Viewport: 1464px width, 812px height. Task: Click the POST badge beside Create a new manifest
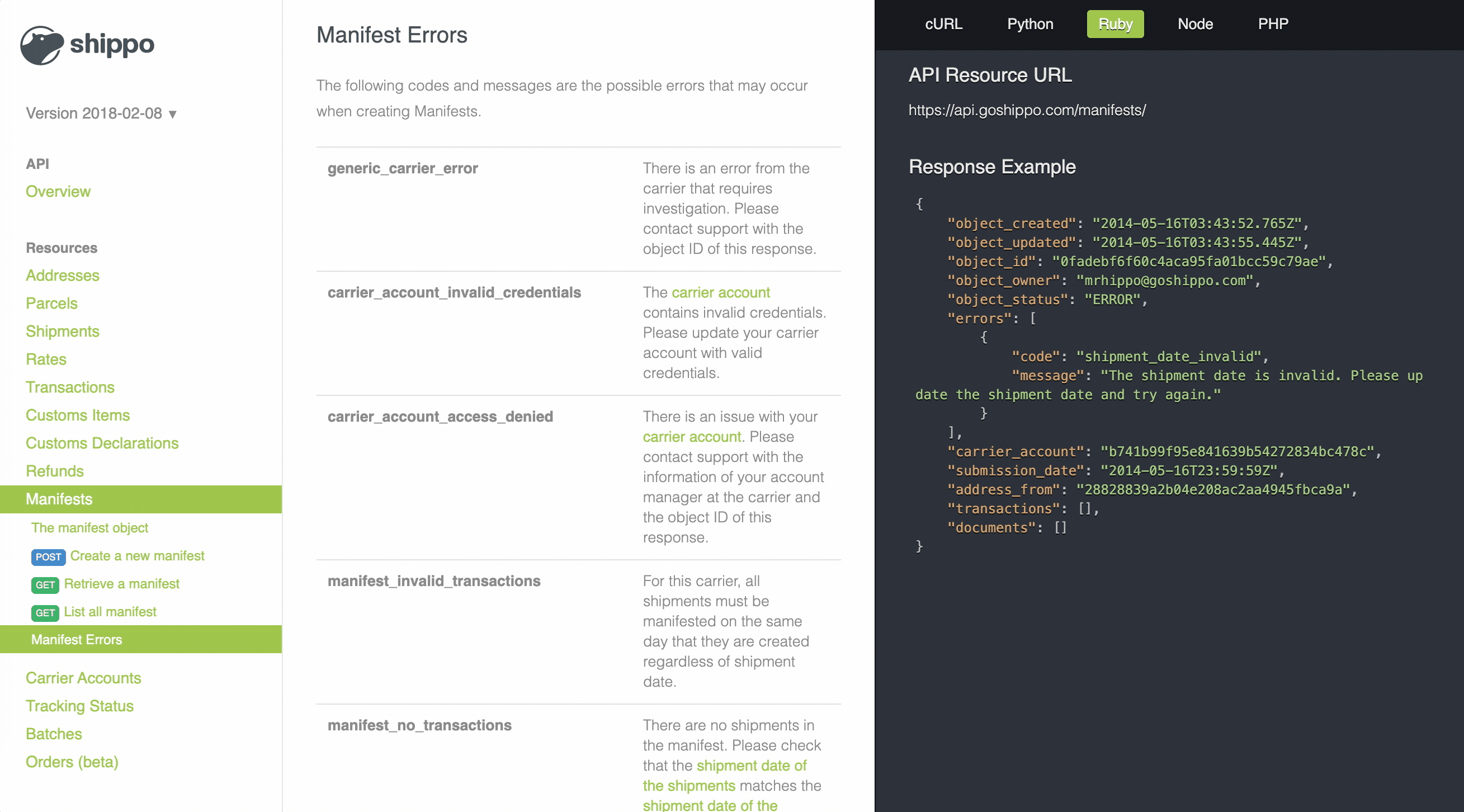coord(48,557)
